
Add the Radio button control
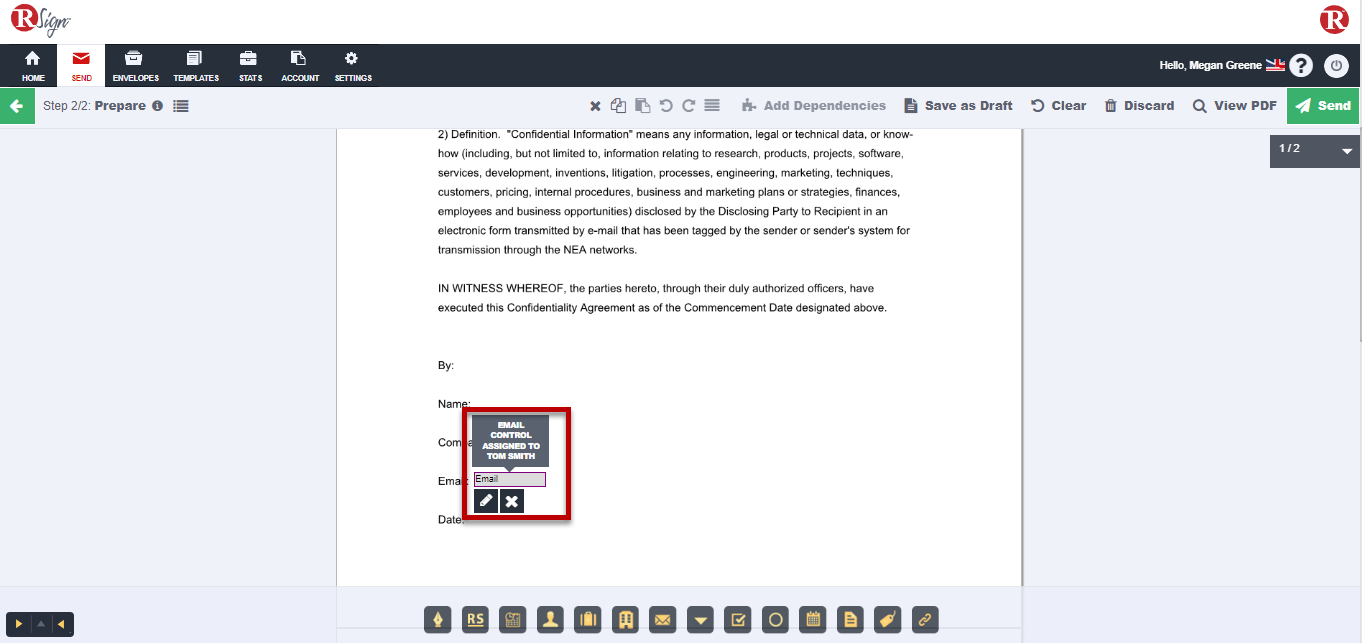coord(775,620)
